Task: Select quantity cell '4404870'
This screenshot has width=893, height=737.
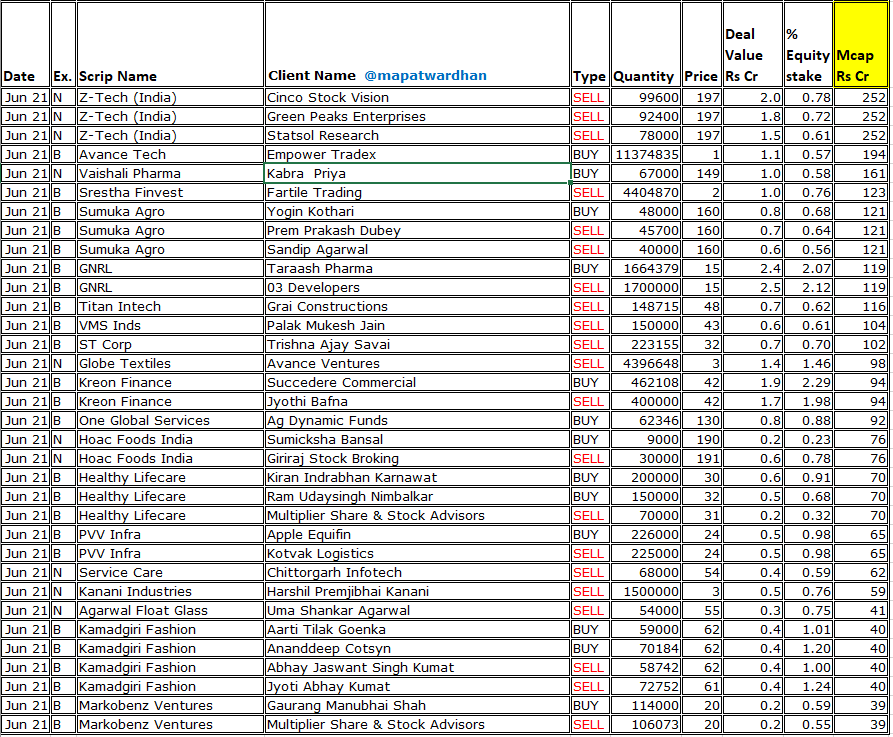Action: [x=646, y=193]
